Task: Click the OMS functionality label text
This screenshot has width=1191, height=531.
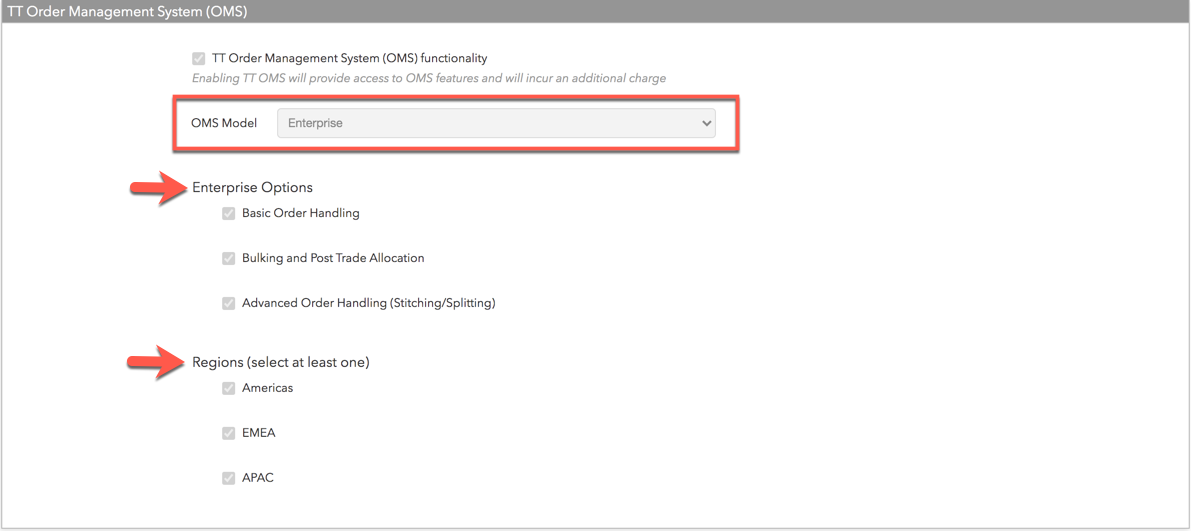Action: [x=350, y=58]
